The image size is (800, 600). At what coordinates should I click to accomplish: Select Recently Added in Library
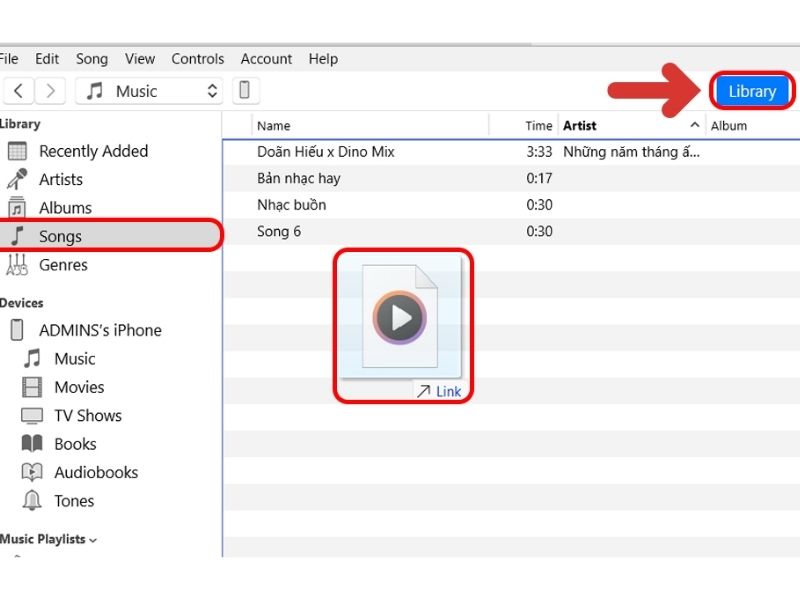[93, 151]
